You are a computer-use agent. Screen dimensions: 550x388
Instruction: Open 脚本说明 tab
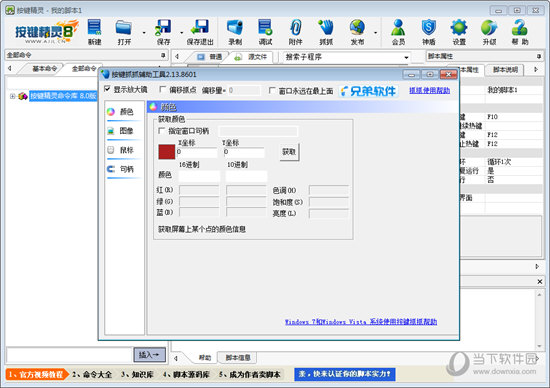point(505,70)
